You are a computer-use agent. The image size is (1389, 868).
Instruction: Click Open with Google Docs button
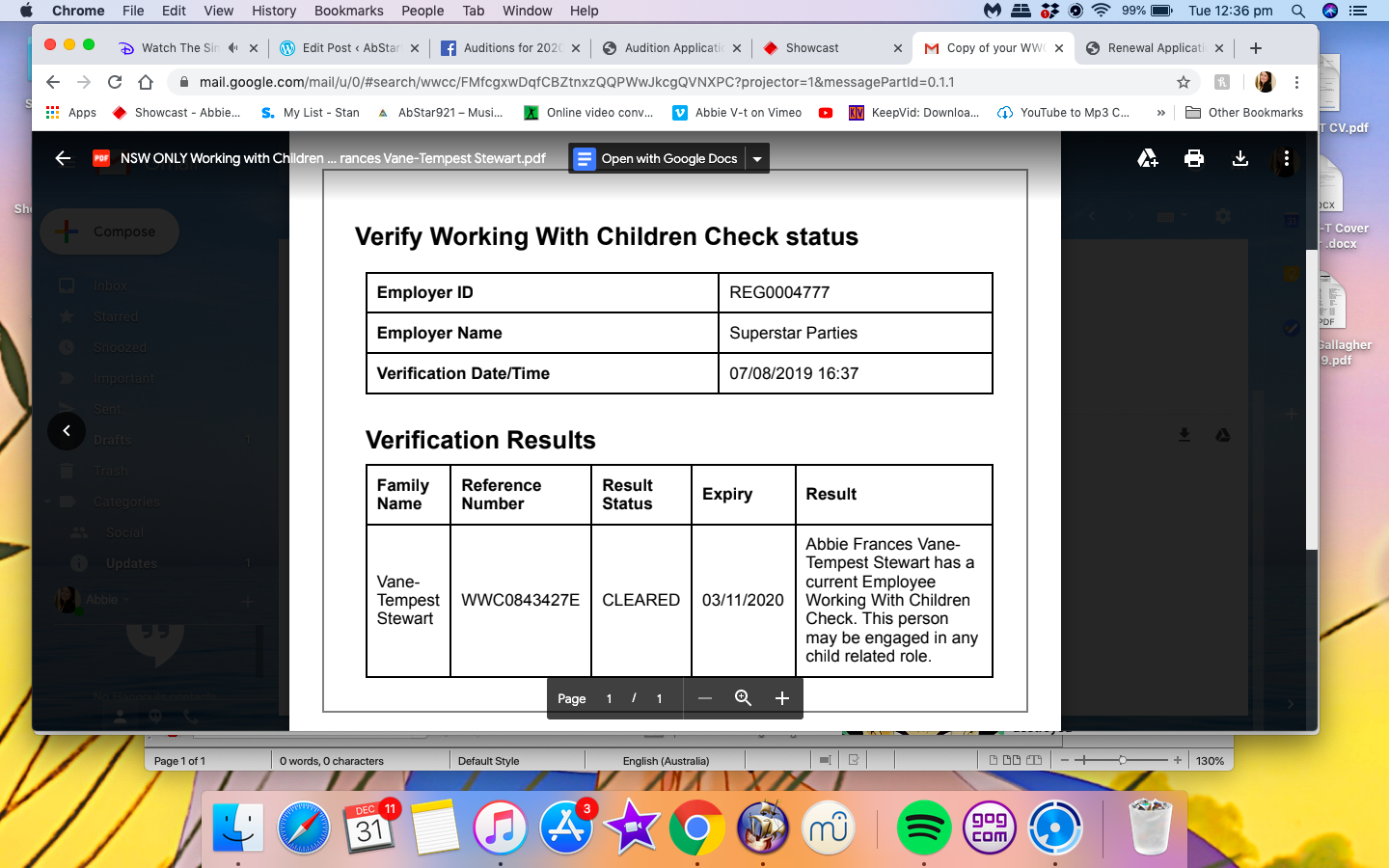[657, 159]
